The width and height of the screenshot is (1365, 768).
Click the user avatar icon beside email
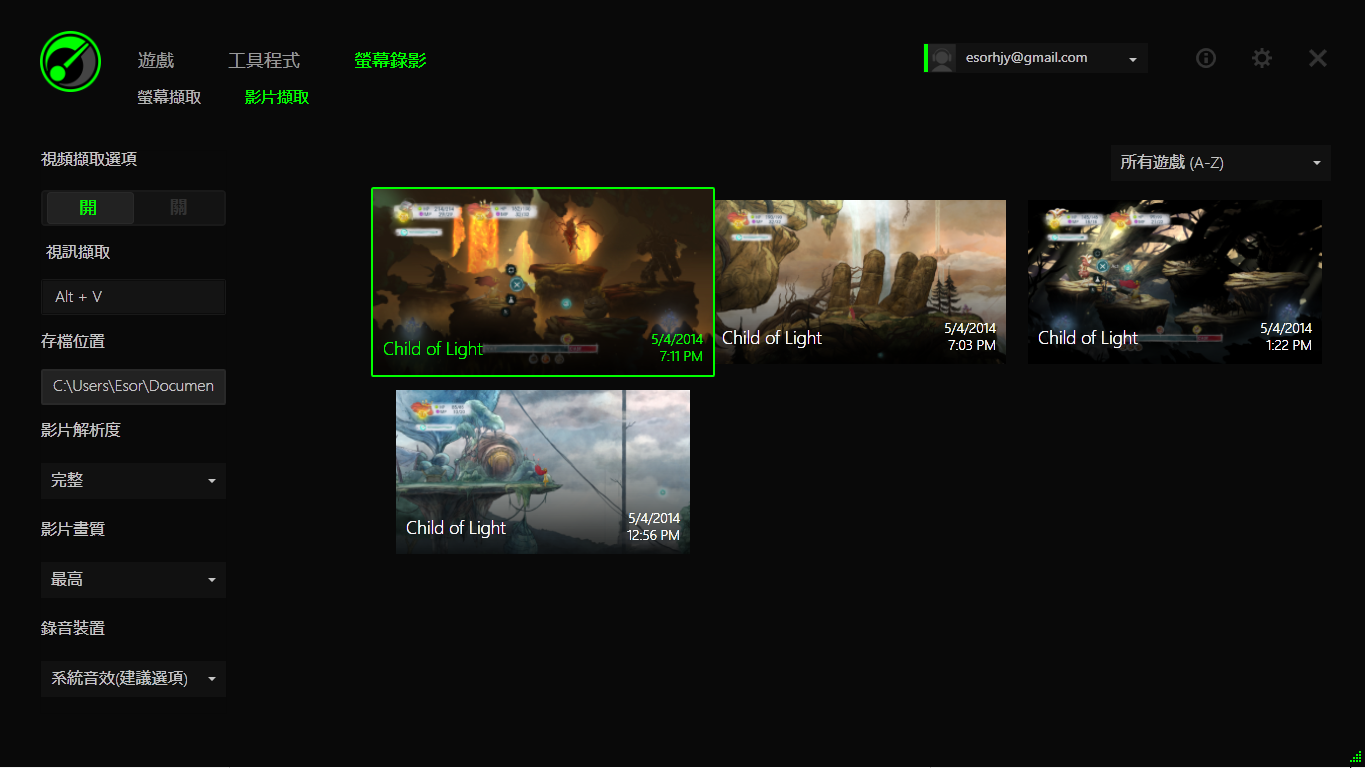click(x=942, y=58)
